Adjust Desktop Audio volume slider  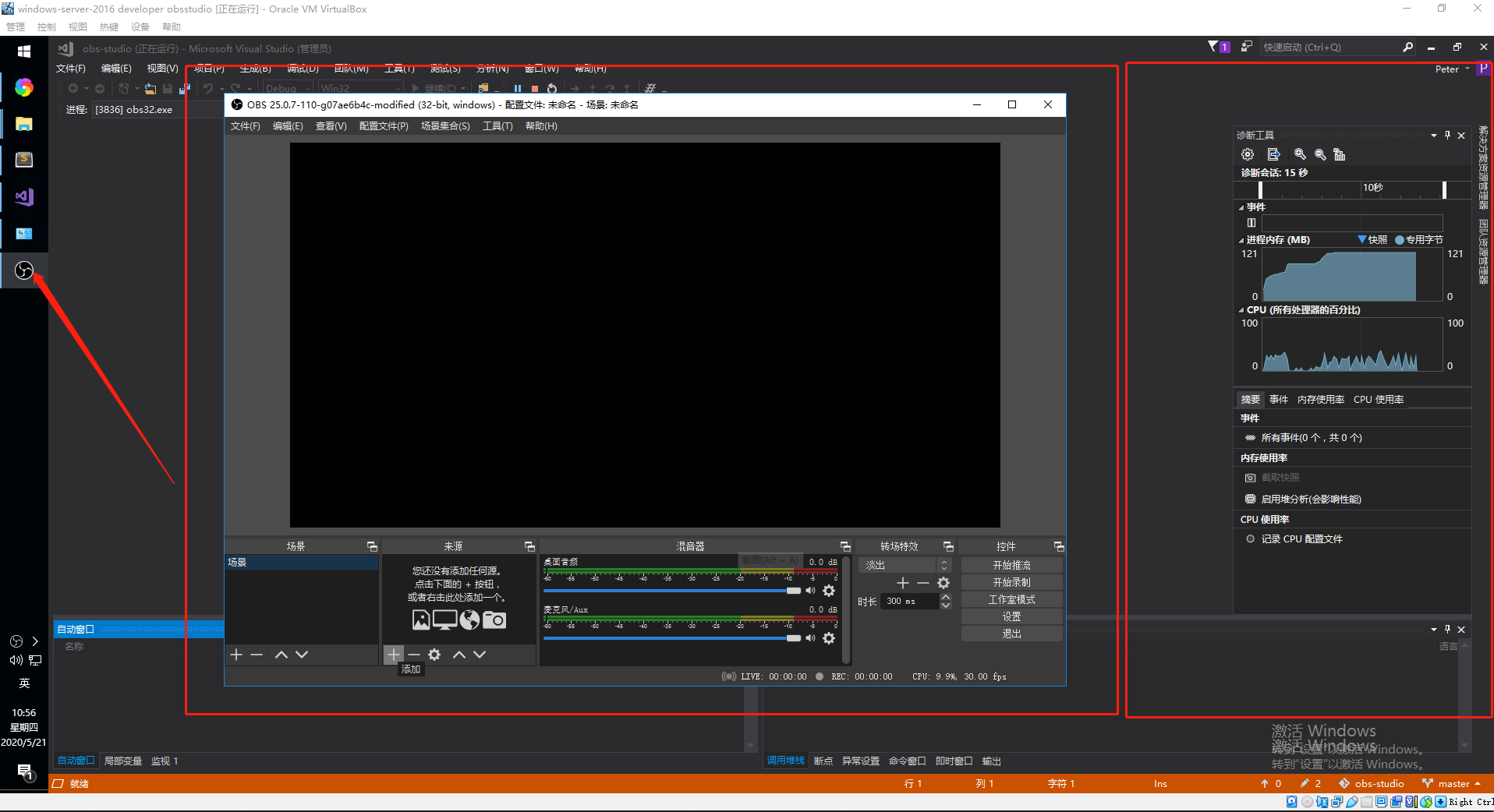pyautogui.click(x=672, y=591)
